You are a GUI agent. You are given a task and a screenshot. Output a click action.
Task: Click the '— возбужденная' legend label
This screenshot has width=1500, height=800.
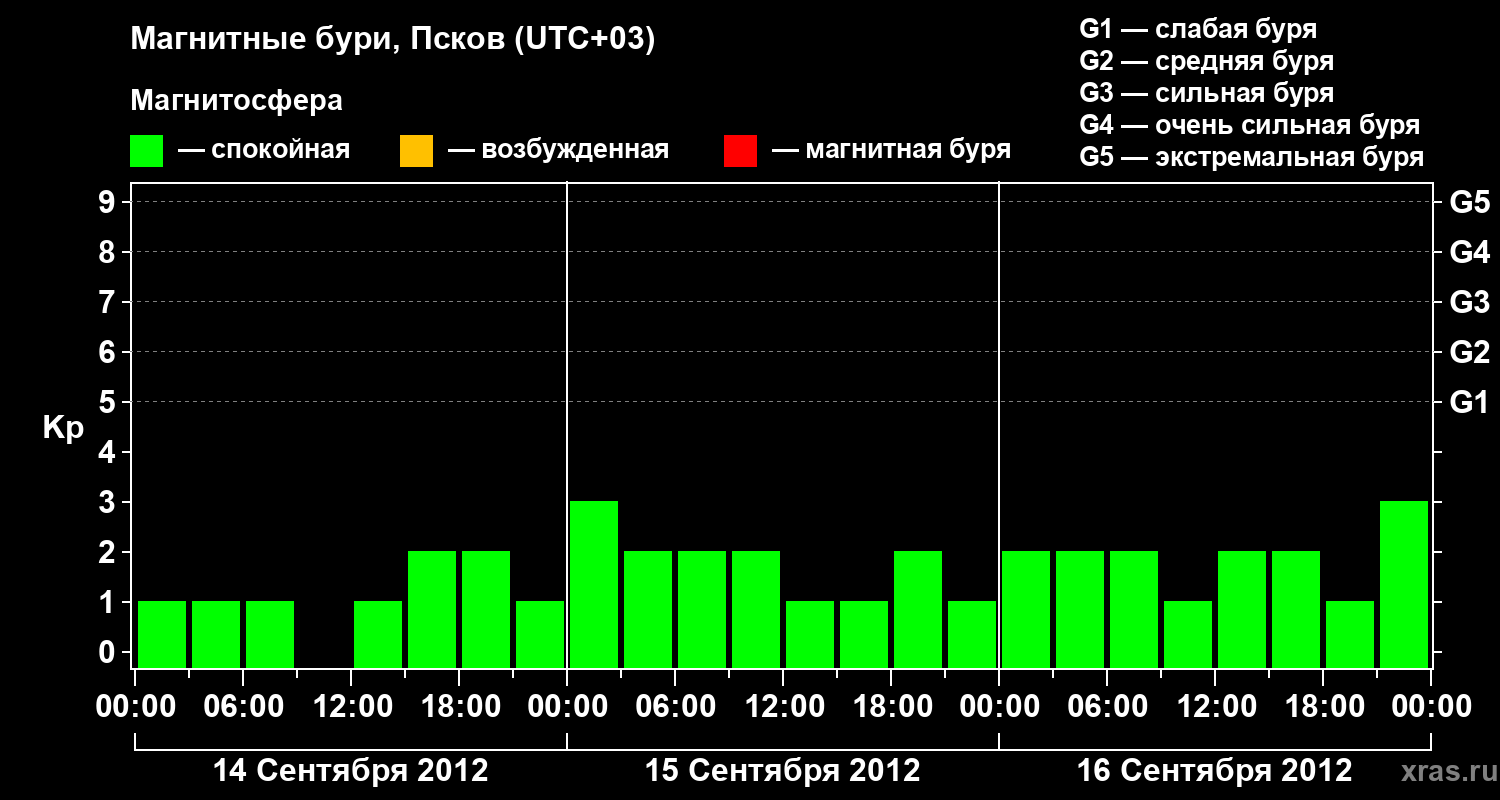pos(558,150)
